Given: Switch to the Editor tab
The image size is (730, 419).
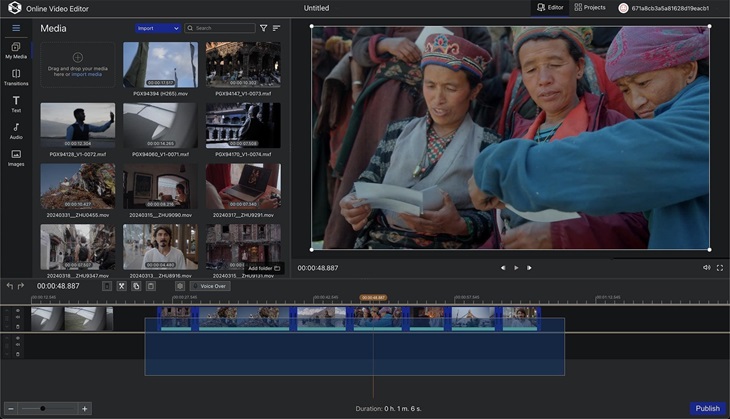Looking at the screenshot, I should [550, 8].
